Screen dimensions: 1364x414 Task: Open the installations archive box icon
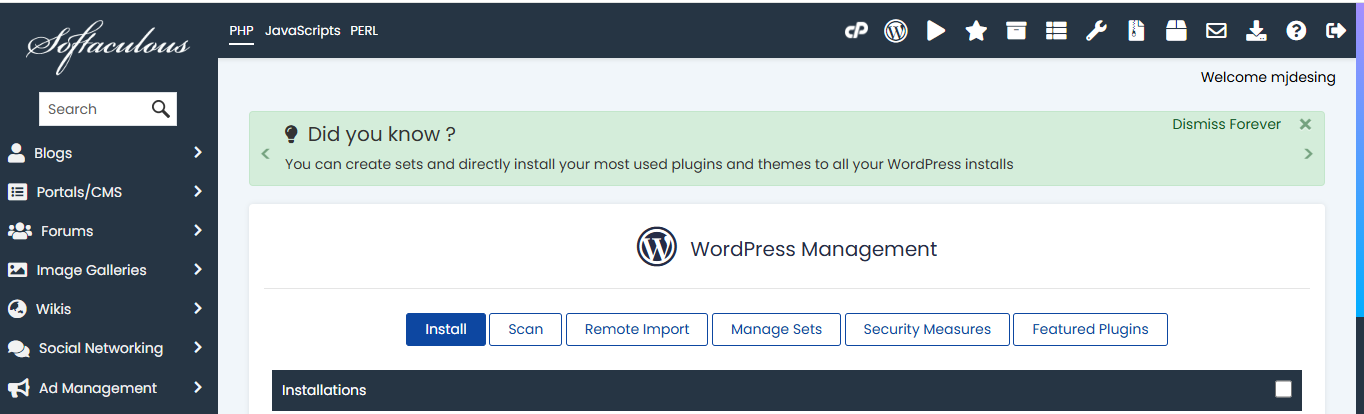1016,31
